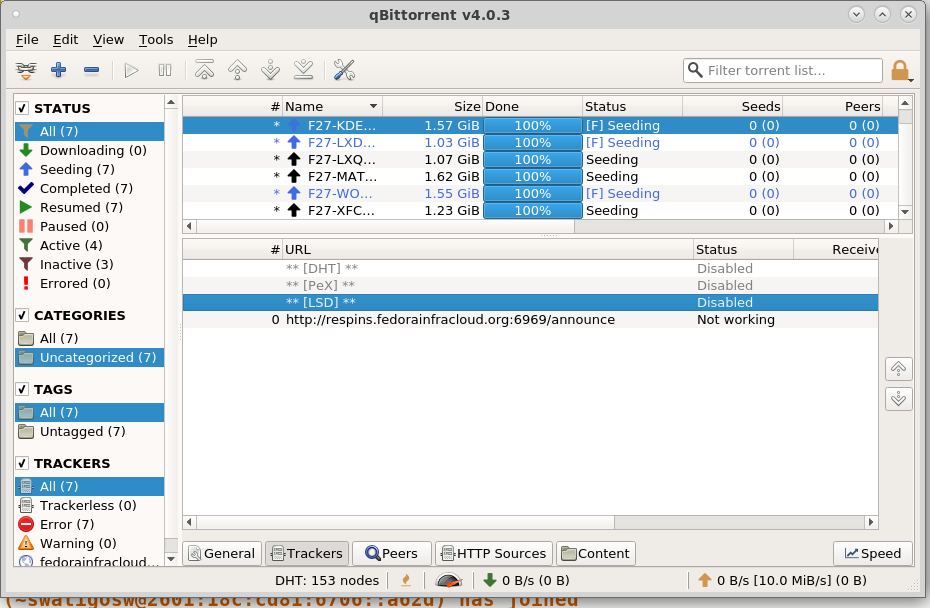Select the respins.fedorainfracloud.org tracker URL
The width and height of the screenshot is (930, 608).
click(x=450, y=320)
